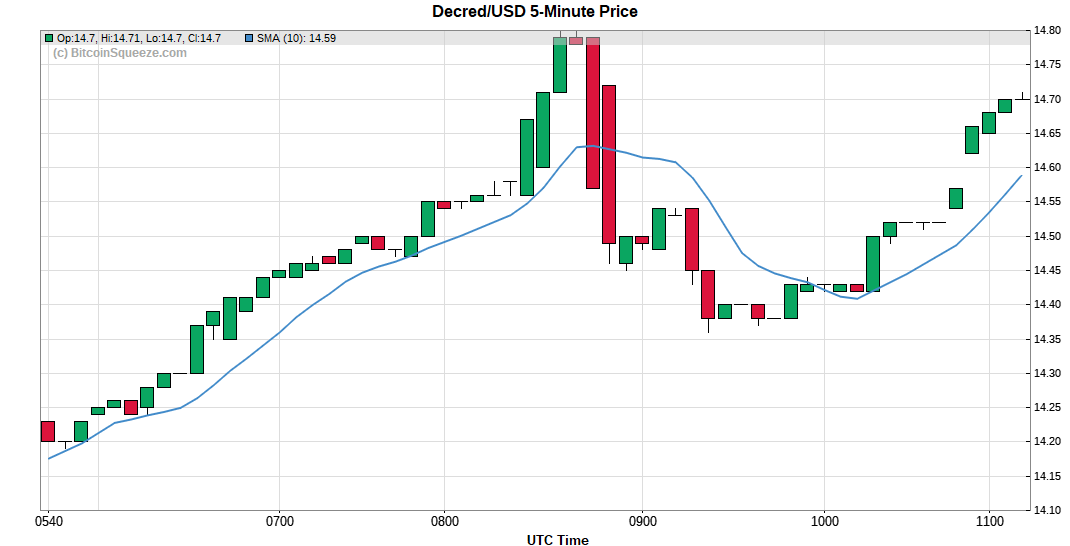Click the green candle spanning 14.56 to 14.67

527,158
